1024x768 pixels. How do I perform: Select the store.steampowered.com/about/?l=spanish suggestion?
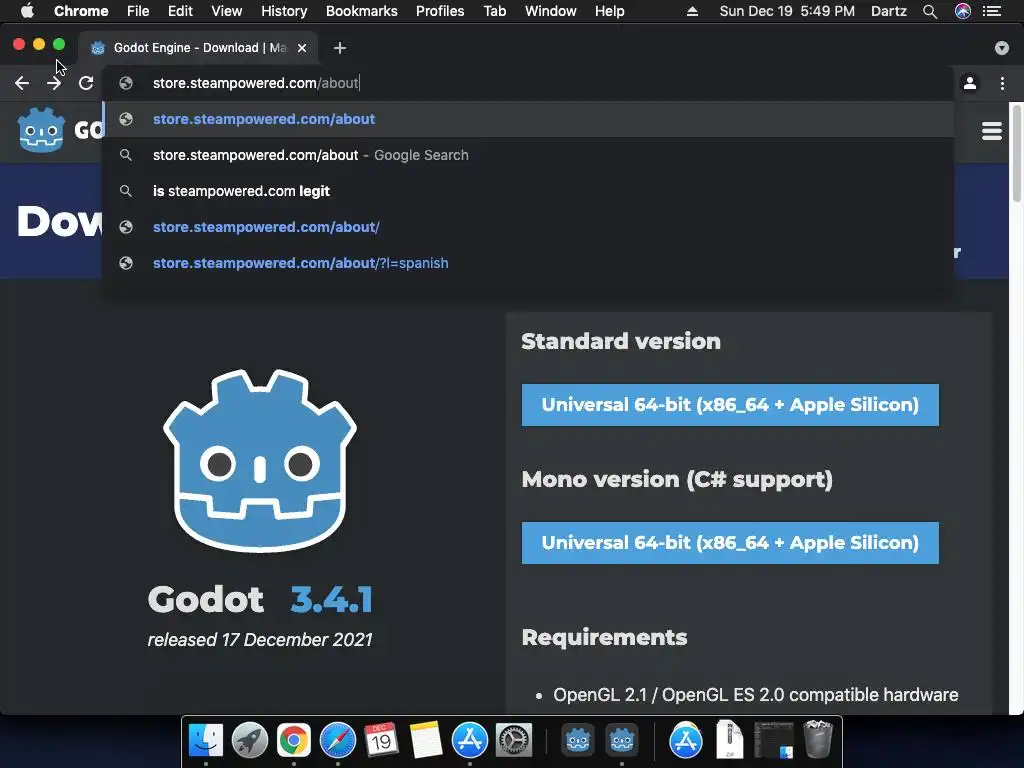pos(528,263)
